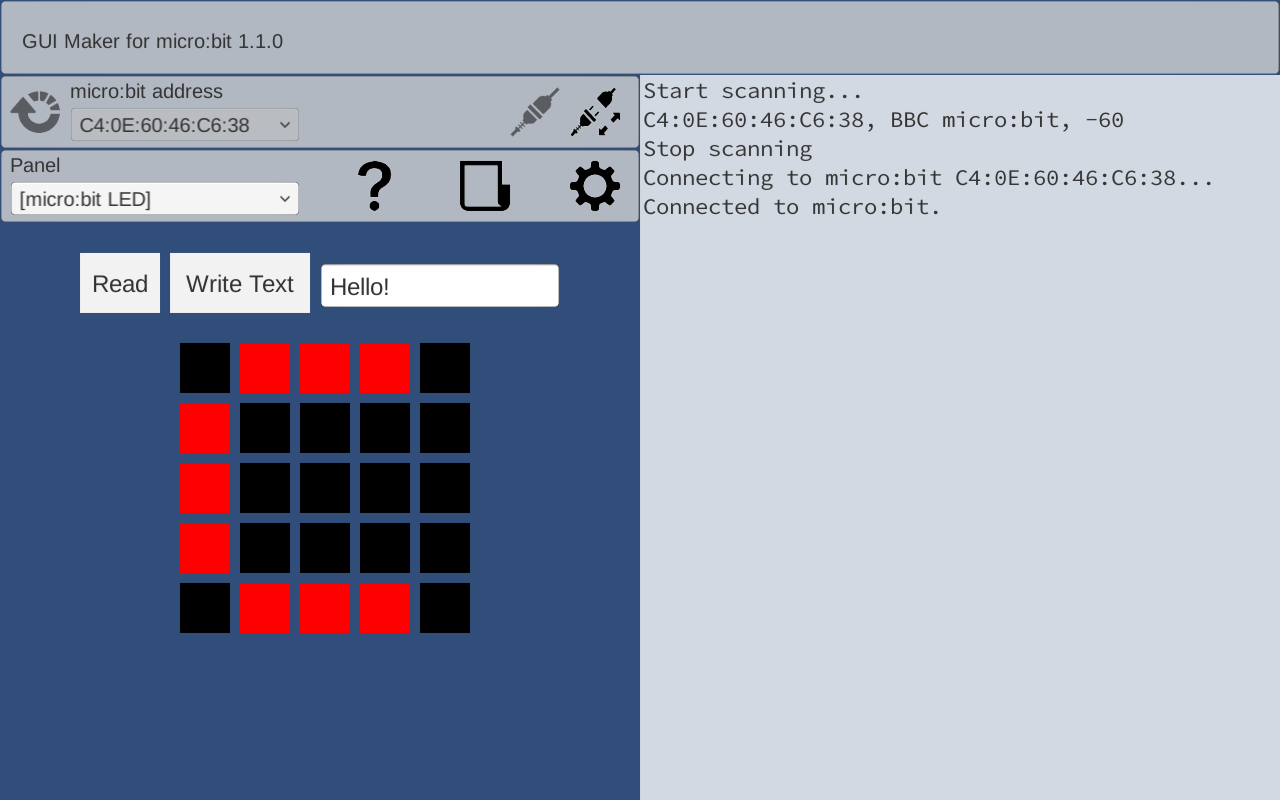Toggle LED row 4 column 4
Screen dimensions: 1280x800
pyautogui.click(x=385, y=548)
